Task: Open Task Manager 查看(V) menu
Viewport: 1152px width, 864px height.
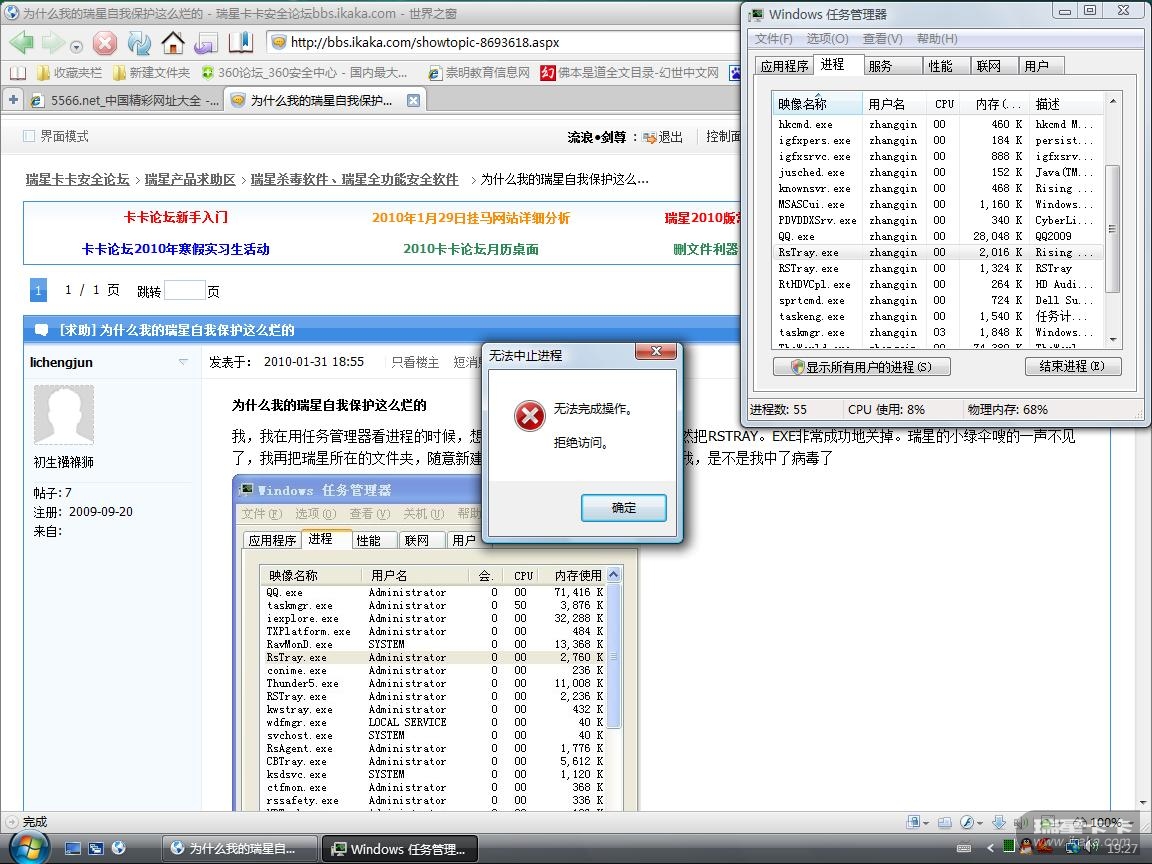Action: pos(882,39)
